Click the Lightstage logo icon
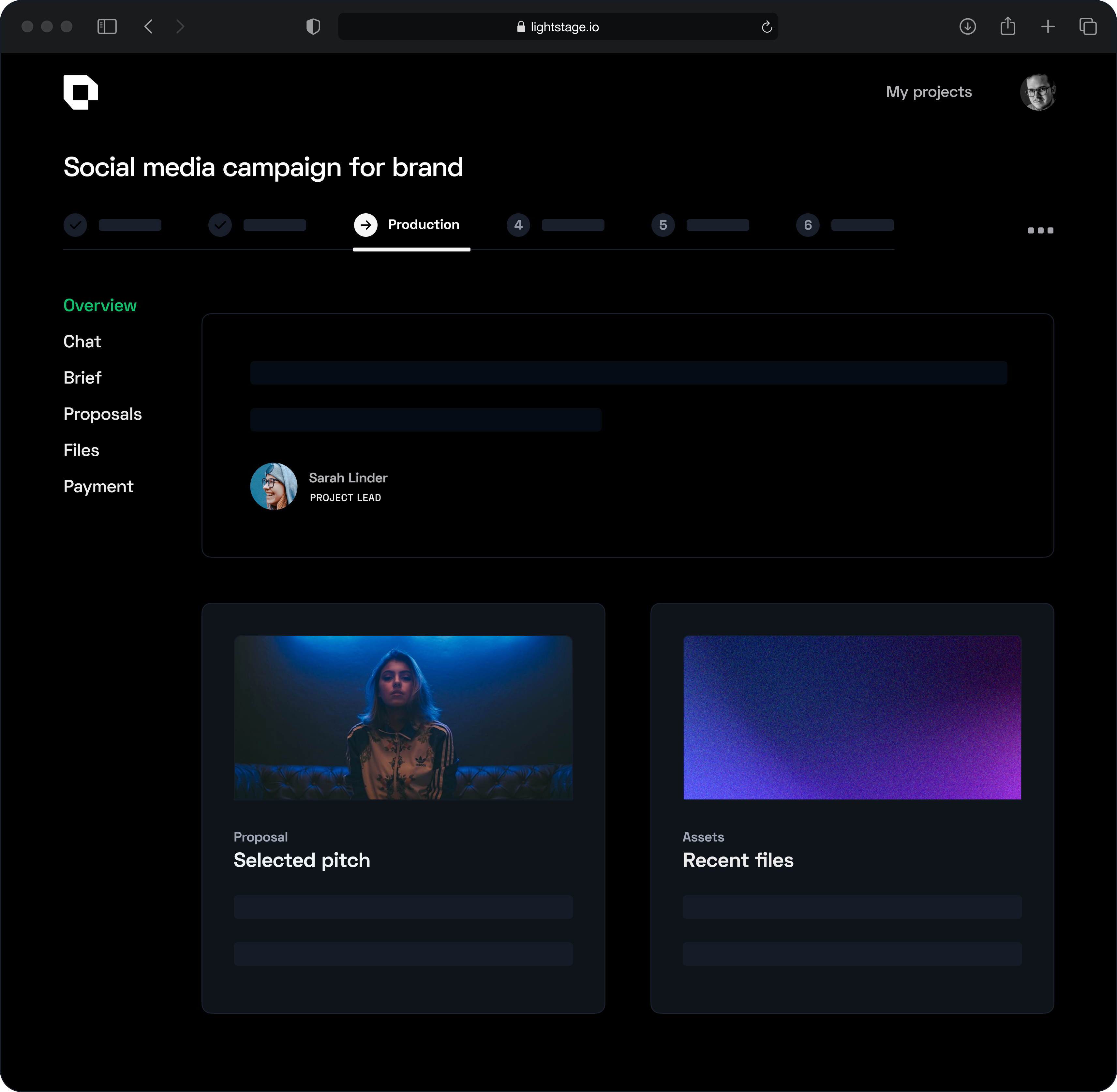The height and width of the screenshot is (1092, 1117). [80, 92]
